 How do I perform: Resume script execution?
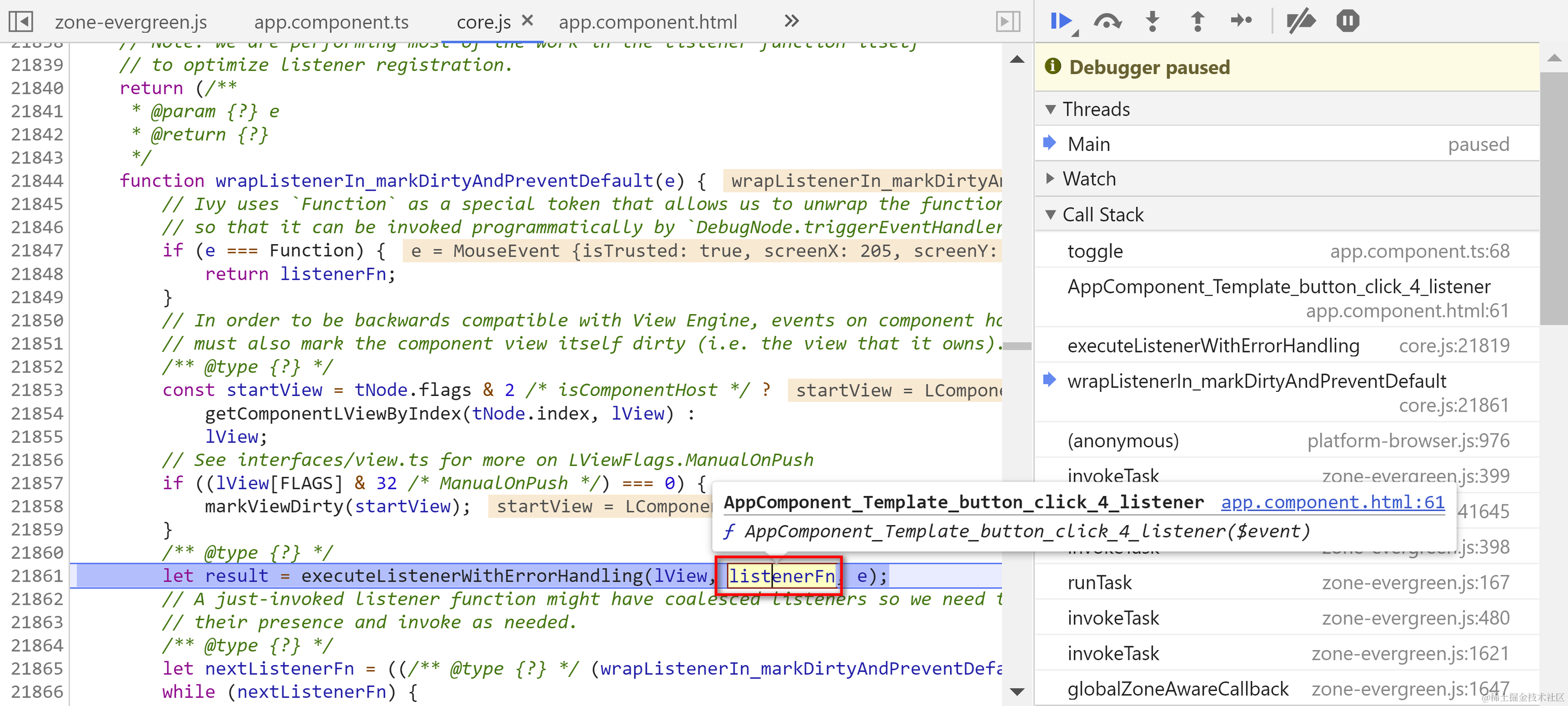click(x=1060, y=21)
